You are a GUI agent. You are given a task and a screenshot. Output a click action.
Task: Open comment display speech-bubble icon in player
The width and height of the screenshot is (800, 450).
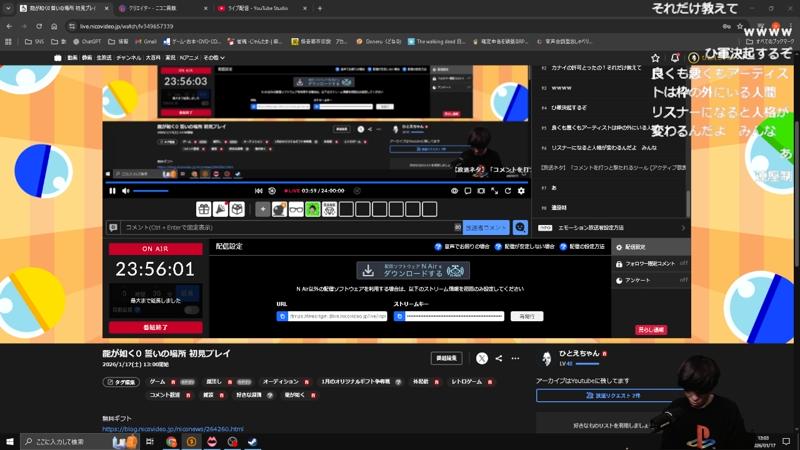coord(468,191)
